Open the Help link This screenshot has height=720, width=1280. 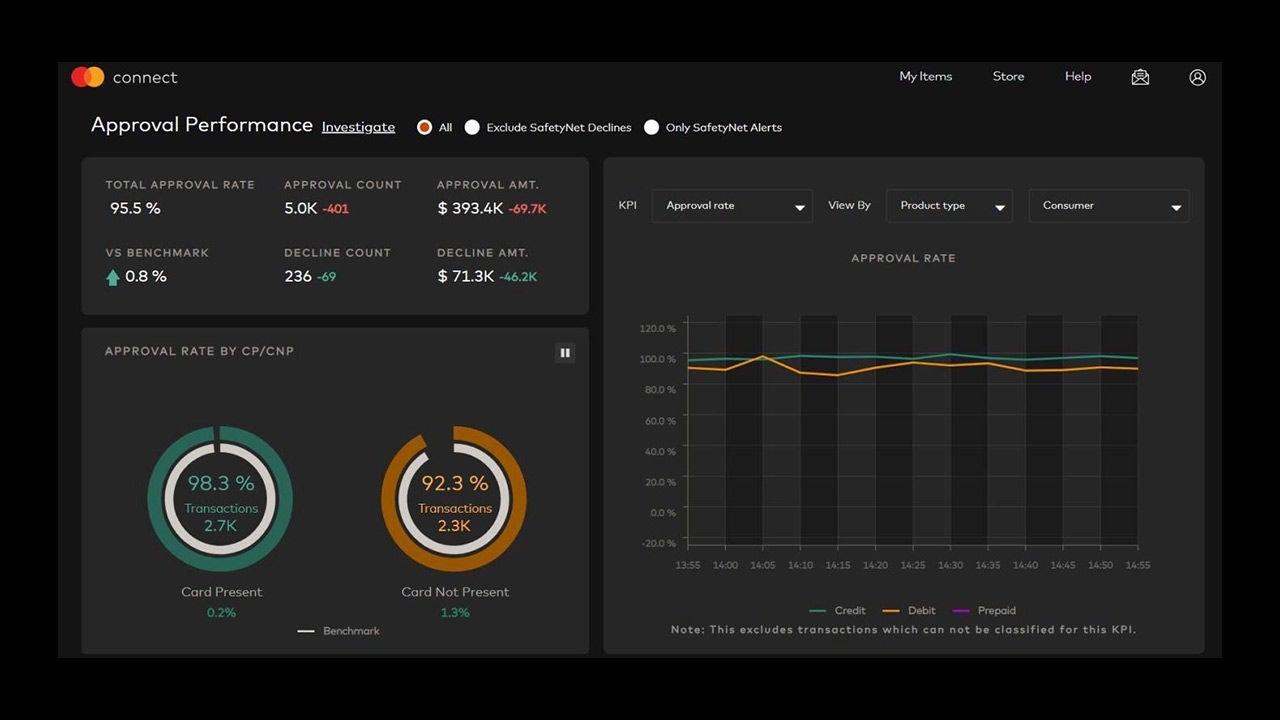click(1078, 77)
